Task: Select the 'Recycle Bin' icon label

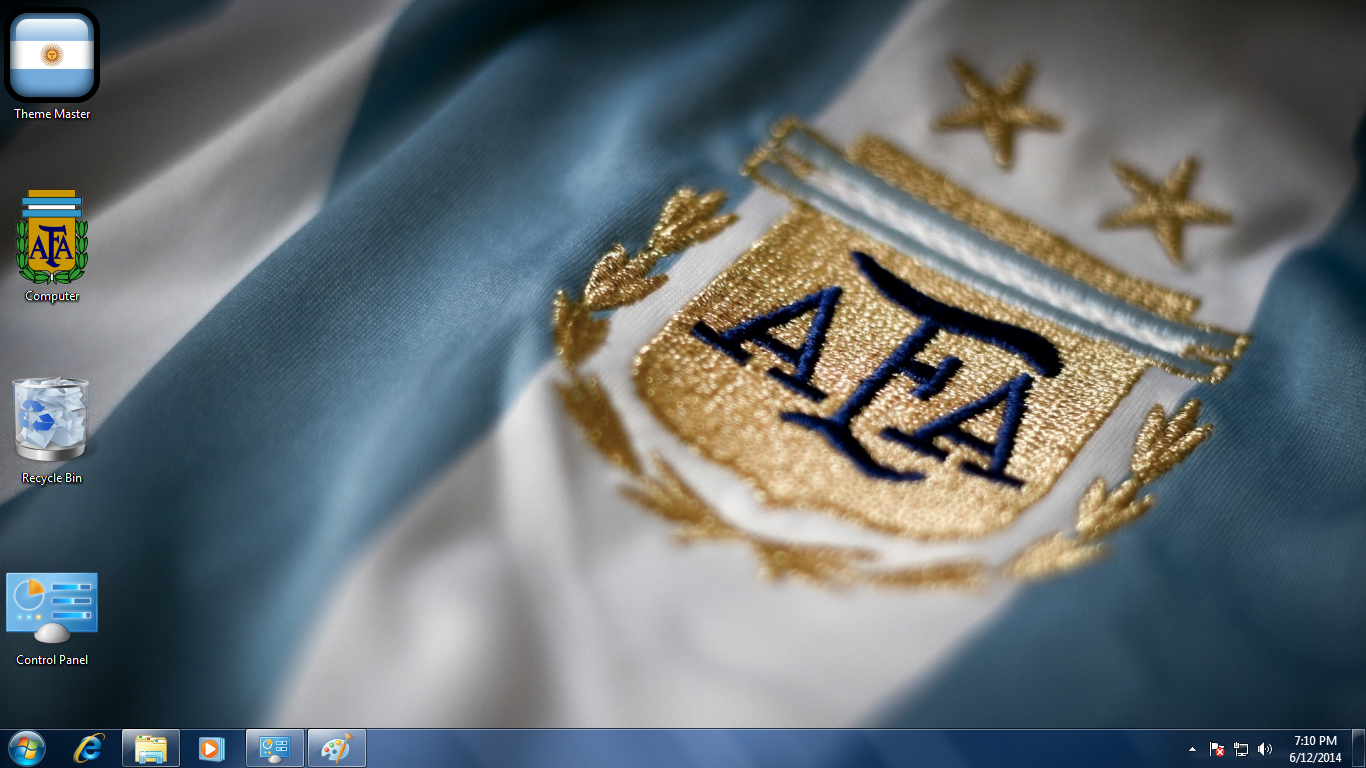Action: click(x=52, y=478)
